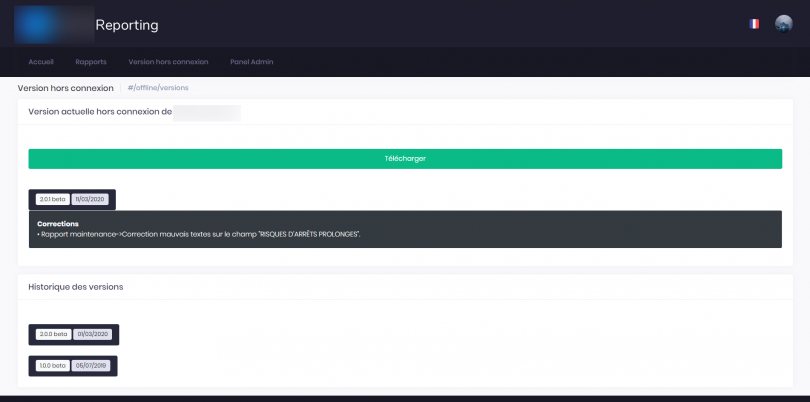Select Version hors connexion in navigation
Screen dimensions: 810x402
click(x=168, y=62)
